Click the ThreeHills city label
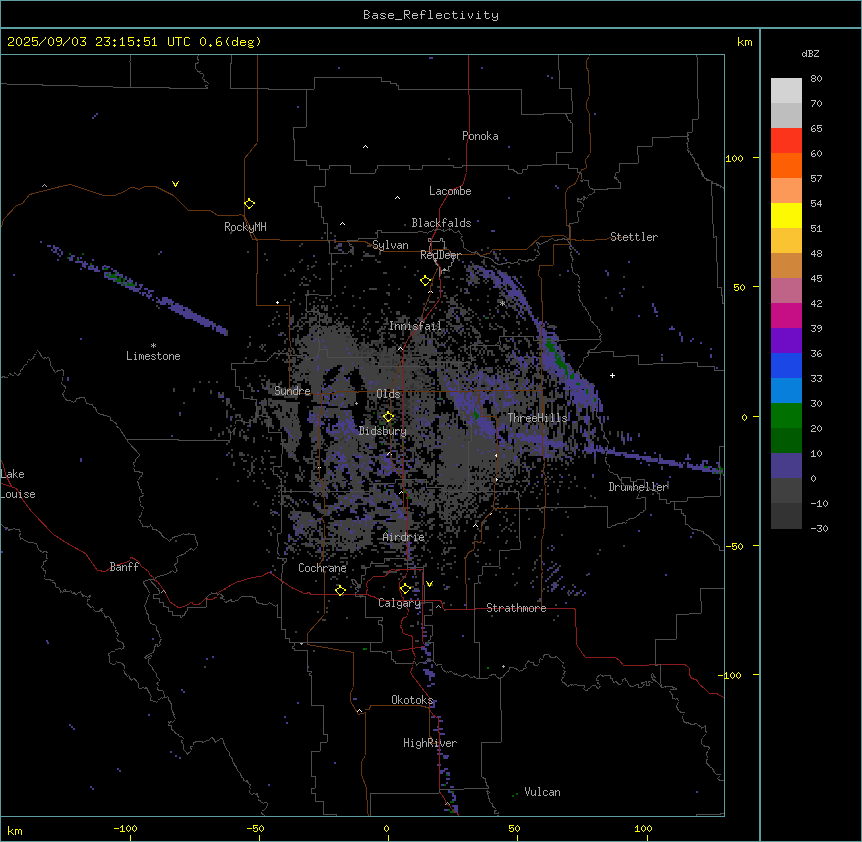Viewport: 862px width, 842px height. tap(538, 418)
